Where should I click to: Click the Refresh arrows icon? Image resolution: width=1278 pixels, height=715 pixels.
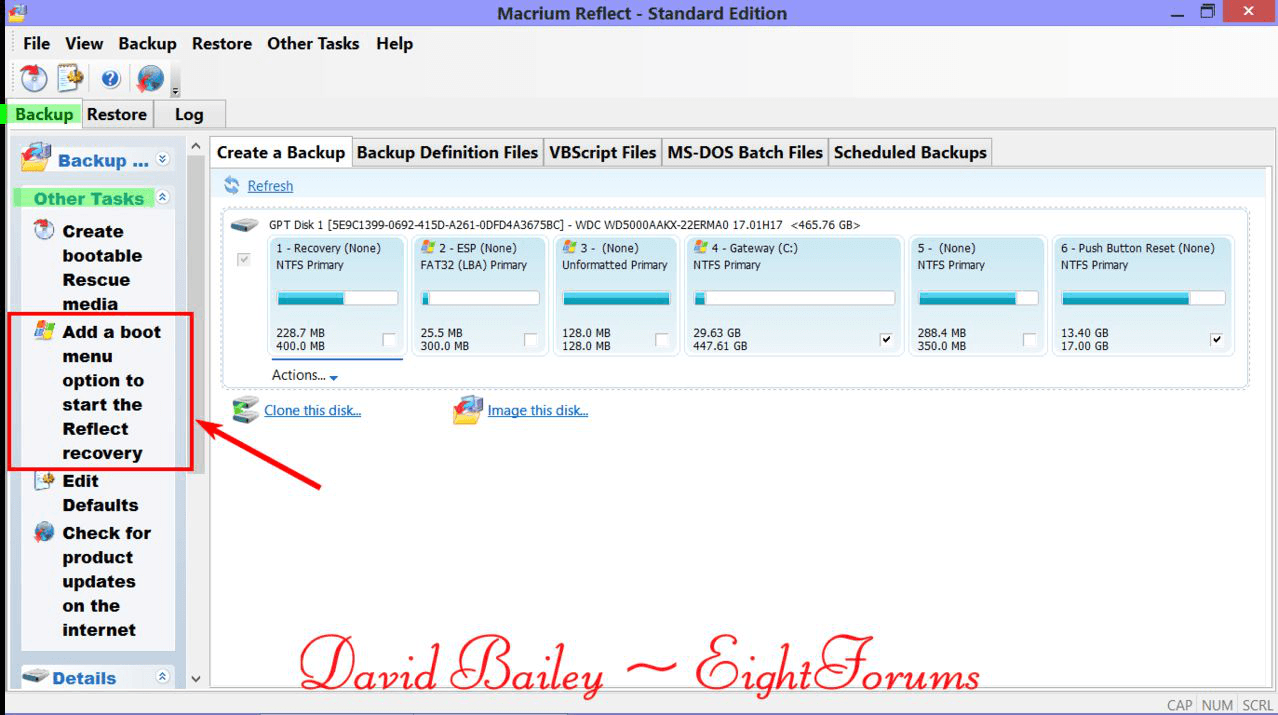click(232, 185)
